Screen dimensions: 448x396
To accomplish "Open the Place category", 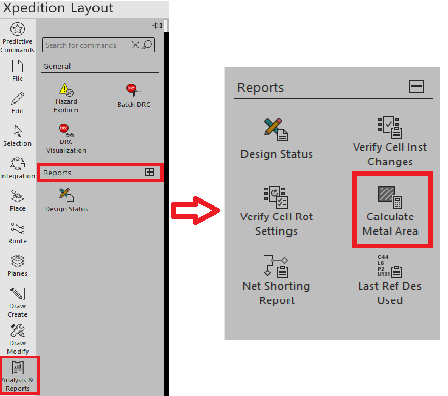I will pyautogui.click(x=17, y=201).
